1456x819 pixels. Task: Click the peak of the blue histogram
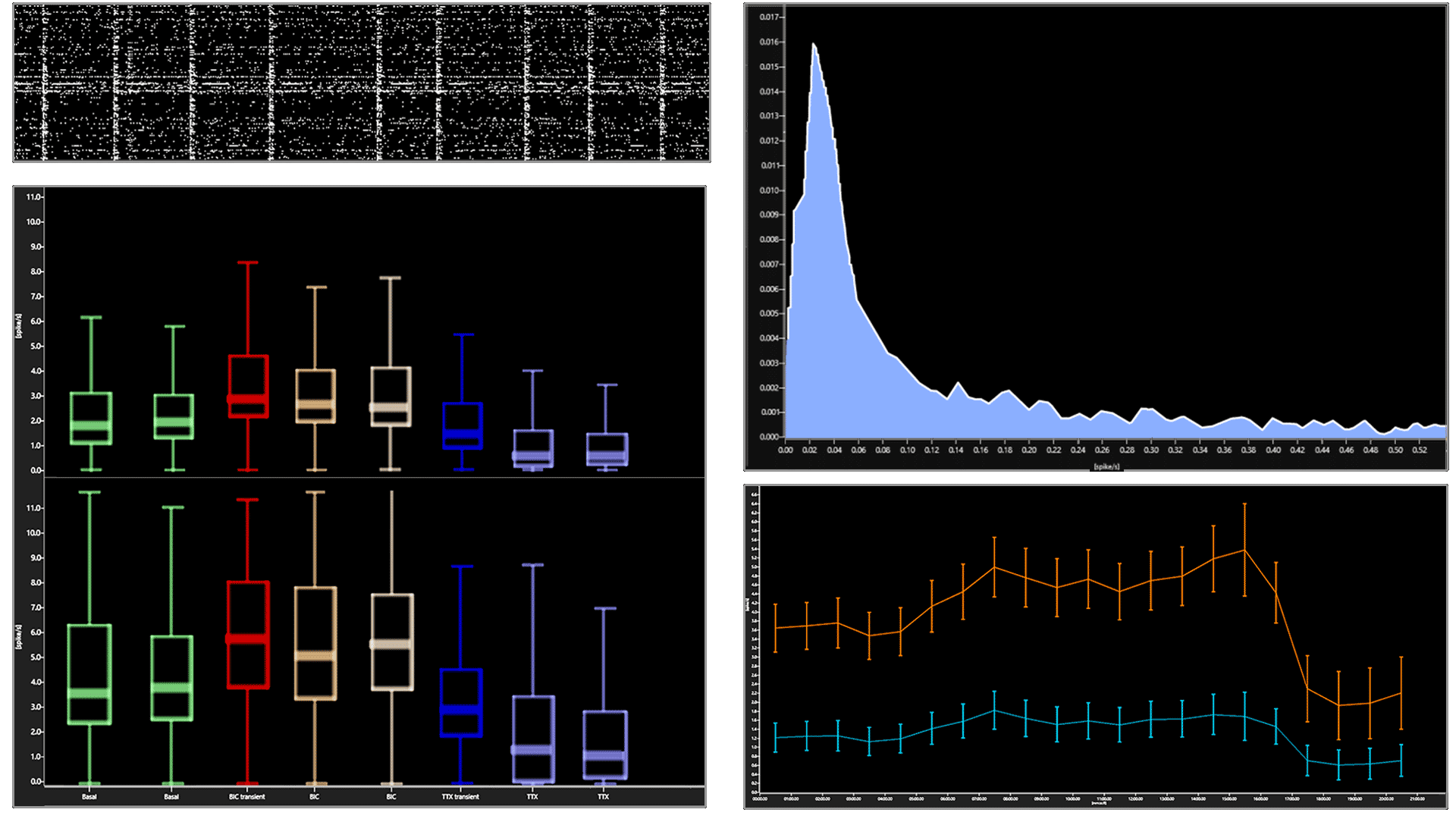813,44
